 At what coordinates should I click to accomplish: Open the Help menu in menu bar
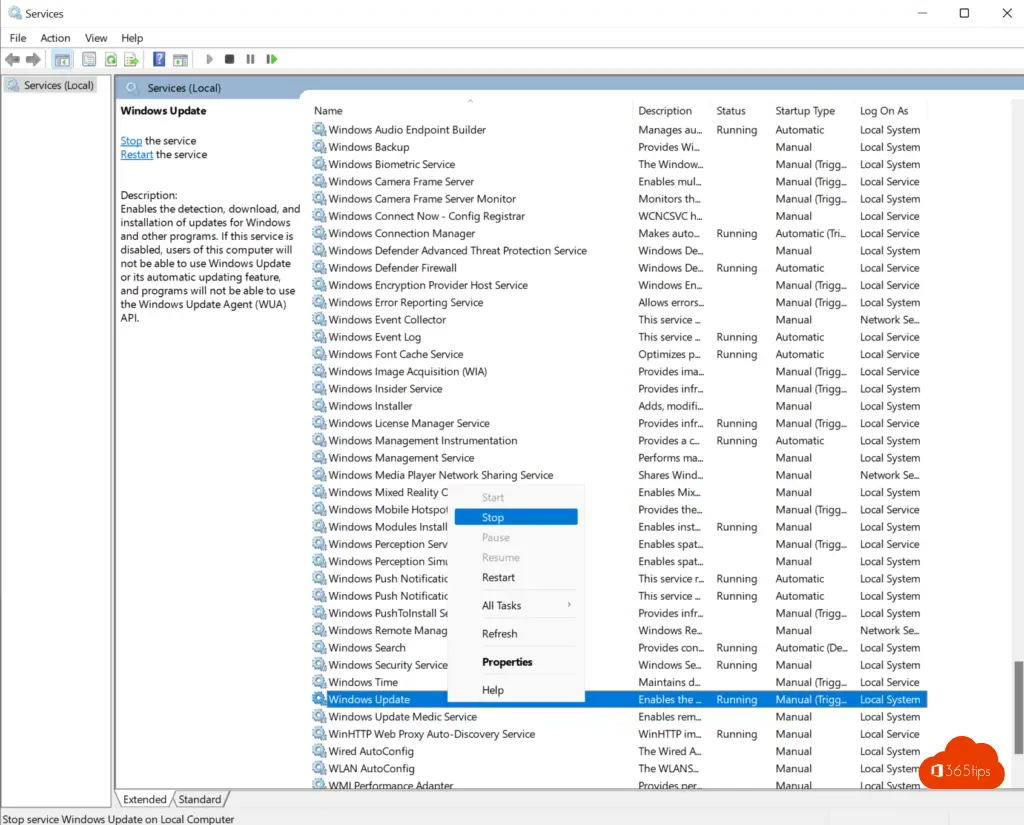pyautogui.click(x=132, y=38)
